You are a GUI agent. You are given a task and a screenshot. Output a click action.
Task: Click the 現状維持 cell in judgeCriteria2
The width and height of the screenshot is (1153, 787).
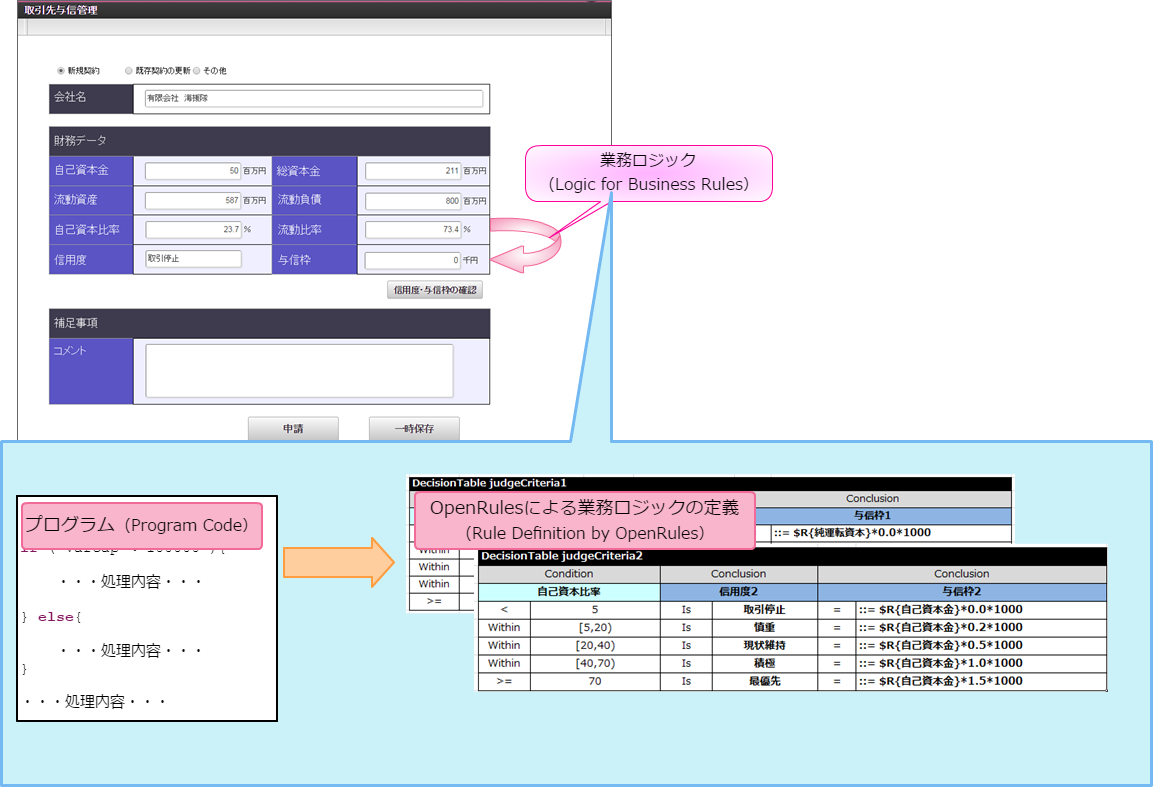(764, 645)
